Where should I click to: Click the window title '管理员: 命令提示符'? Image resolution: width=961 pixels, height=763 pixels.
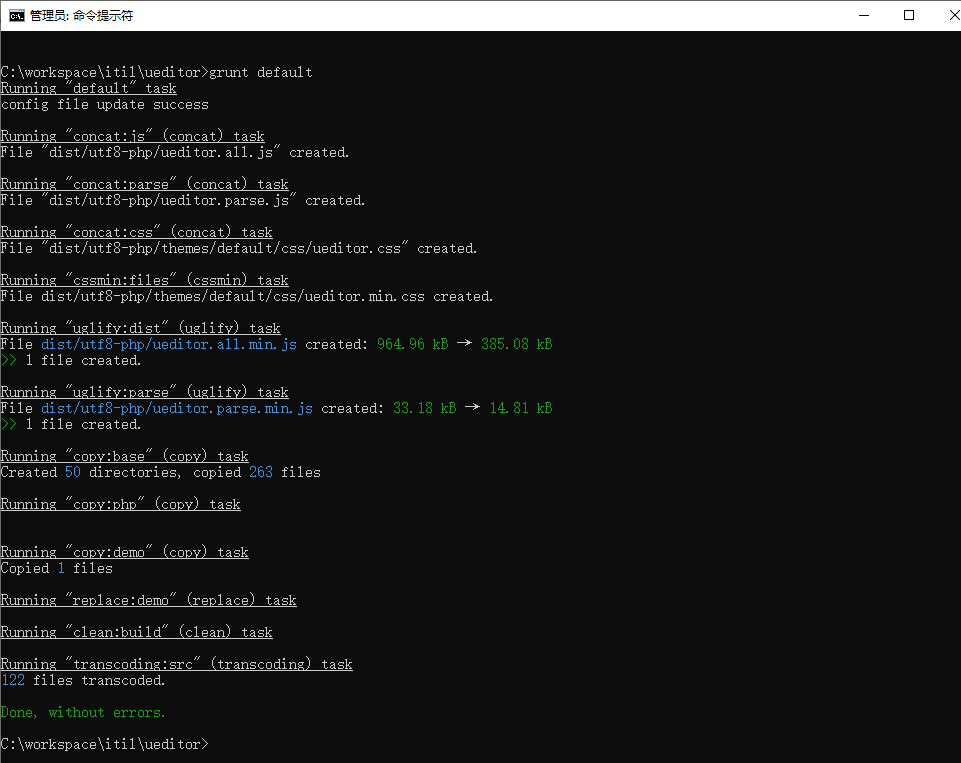click(x=82, y=15)
